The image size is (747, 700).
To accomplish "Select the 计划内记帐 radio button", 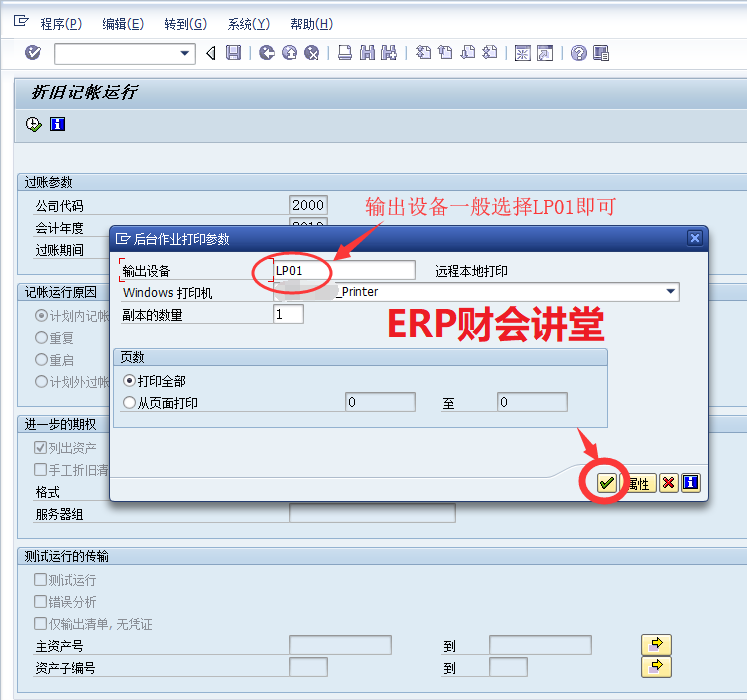I will pos(41,315).
